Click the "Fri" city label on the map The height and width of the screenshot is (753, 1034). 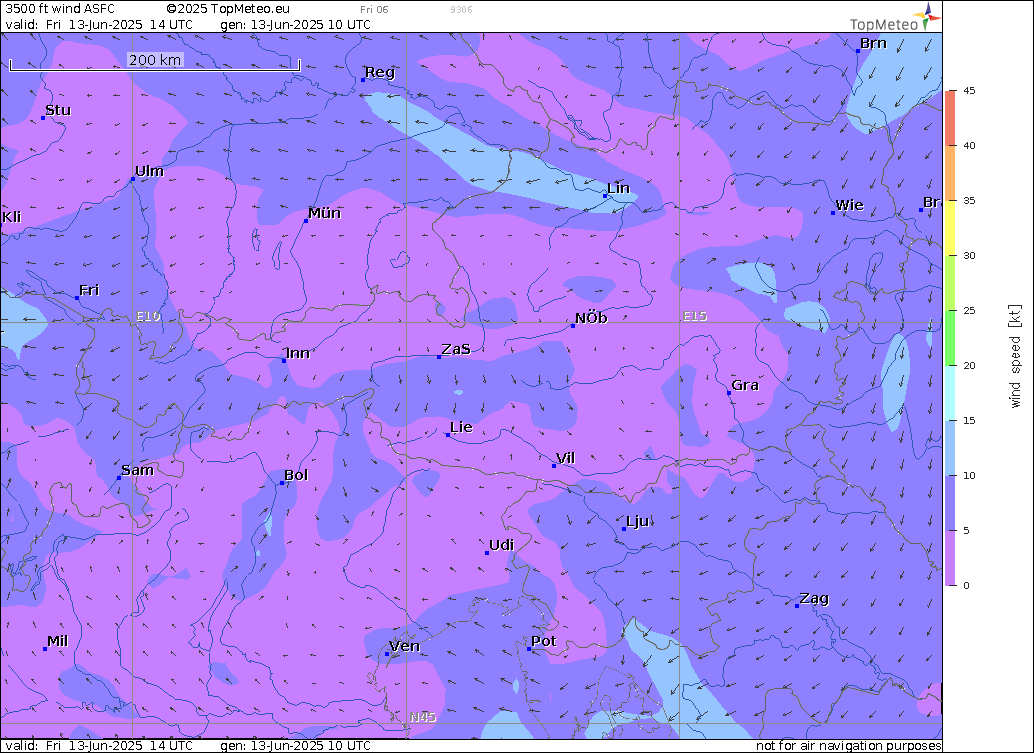pyautogui.click(x=89, y=290)
